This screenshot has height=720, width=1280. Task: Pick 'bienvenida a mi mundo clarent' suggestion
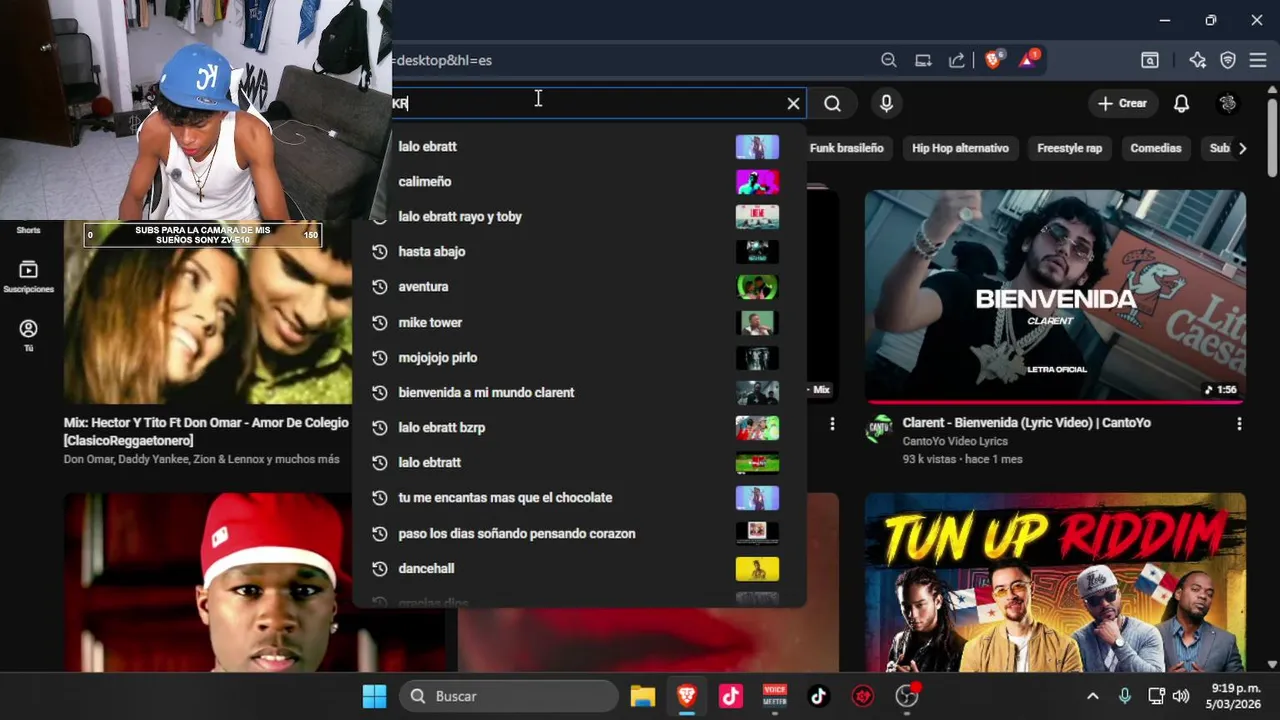580,392
